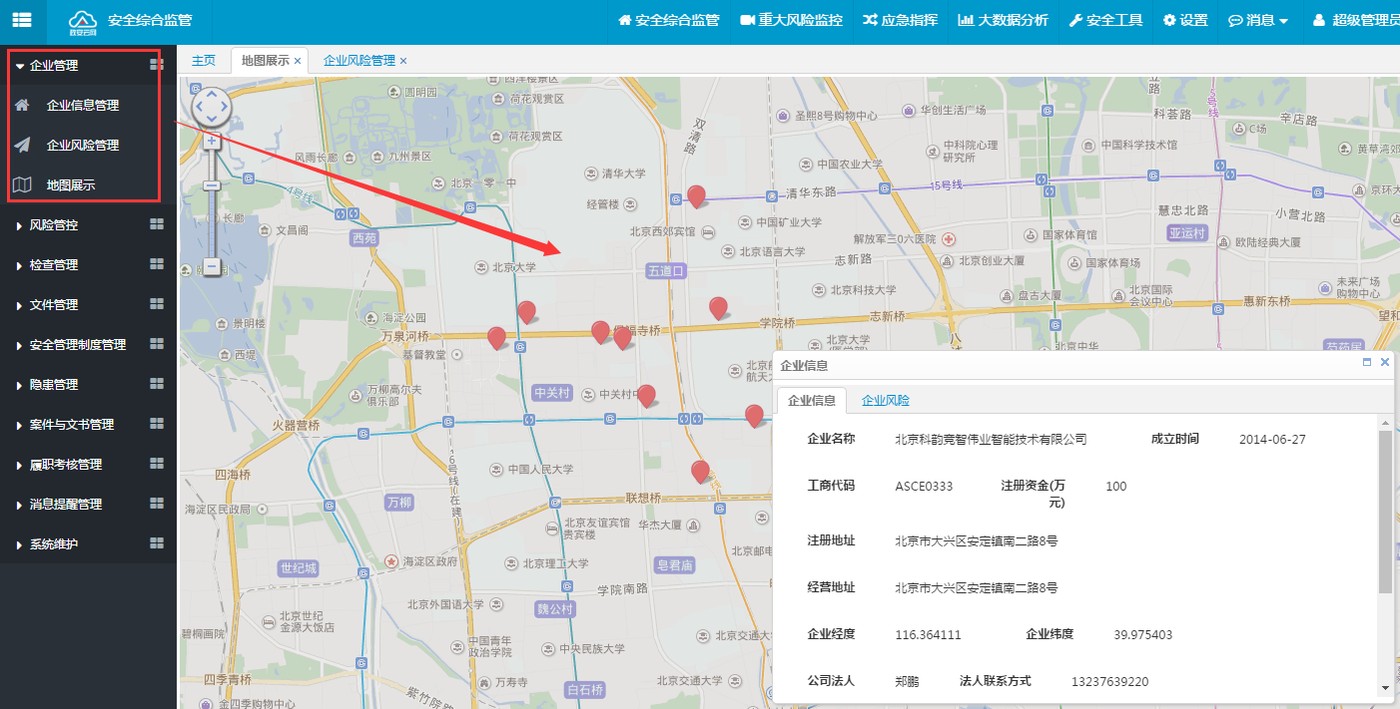Click grid icon beside 消息提醒管理
The image size is (1400, 709).
[157, 504]
